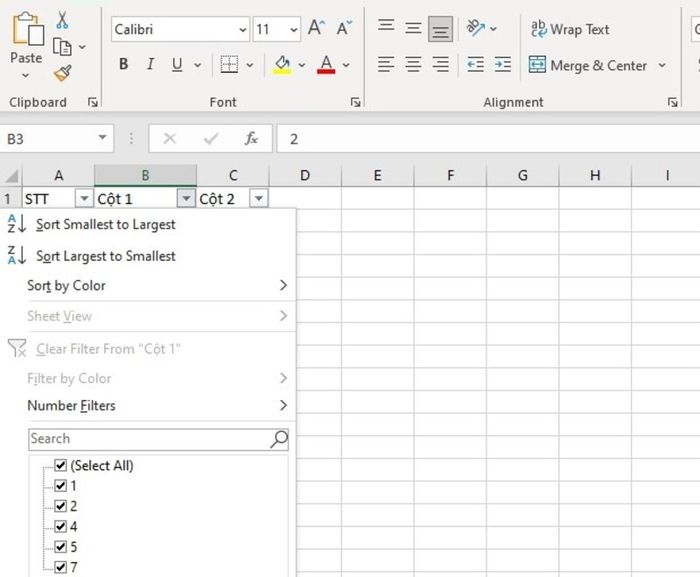Align text left
The image size is (700, 577).
(386, 65)
